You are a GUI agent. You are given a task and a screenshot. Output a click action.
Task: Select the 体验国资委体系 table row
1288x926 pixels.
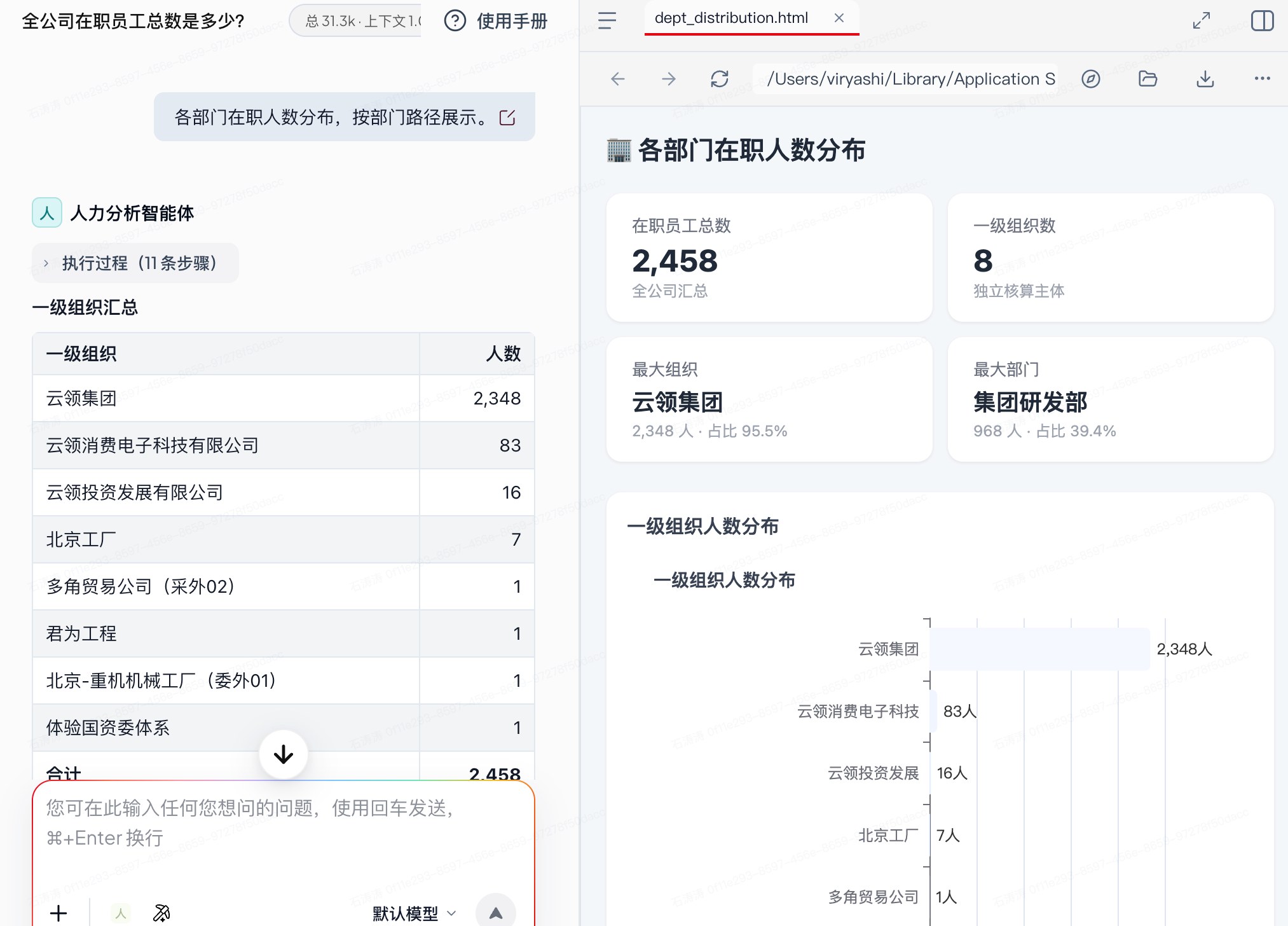click(284, 728)
